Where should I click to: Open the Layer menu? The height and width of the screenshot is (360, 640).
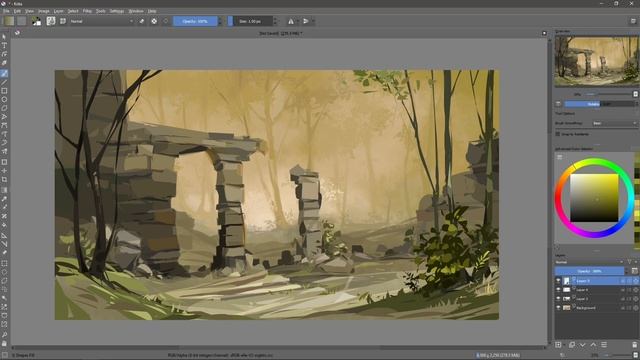(x=59, y=11)
